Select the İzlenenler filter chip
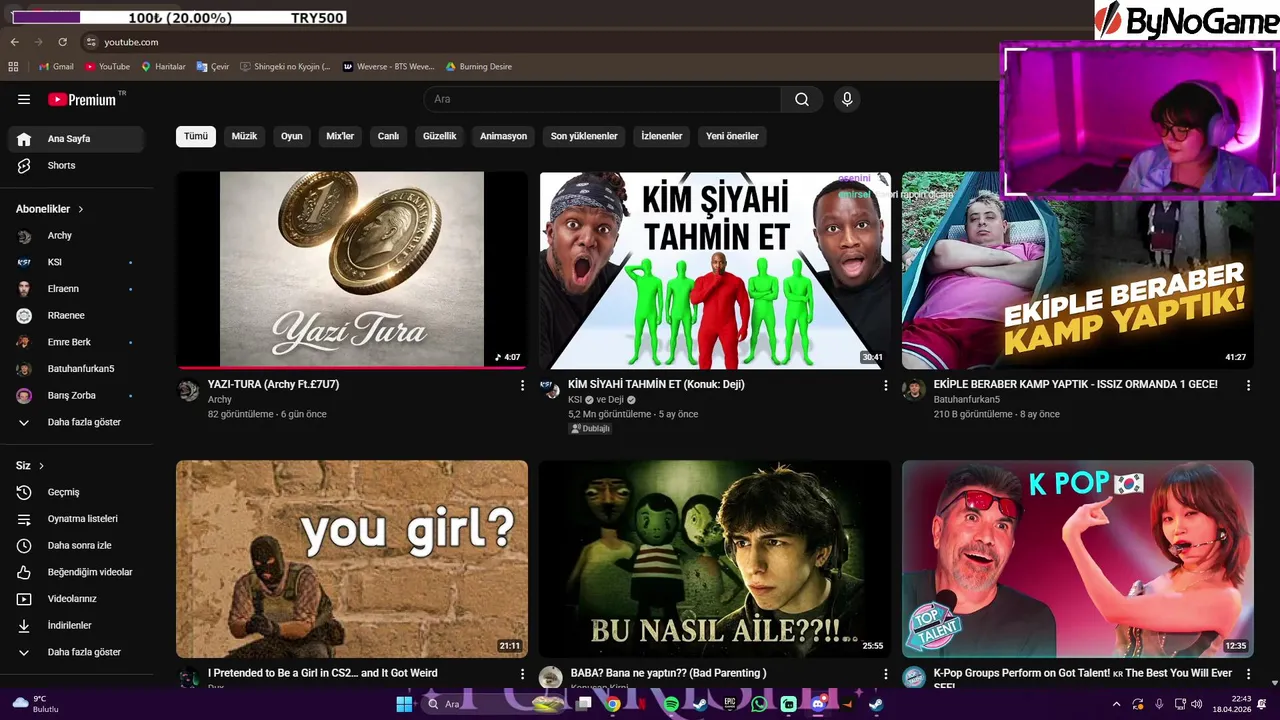Screen dimensions: 1280x720 tap(662, 136)
